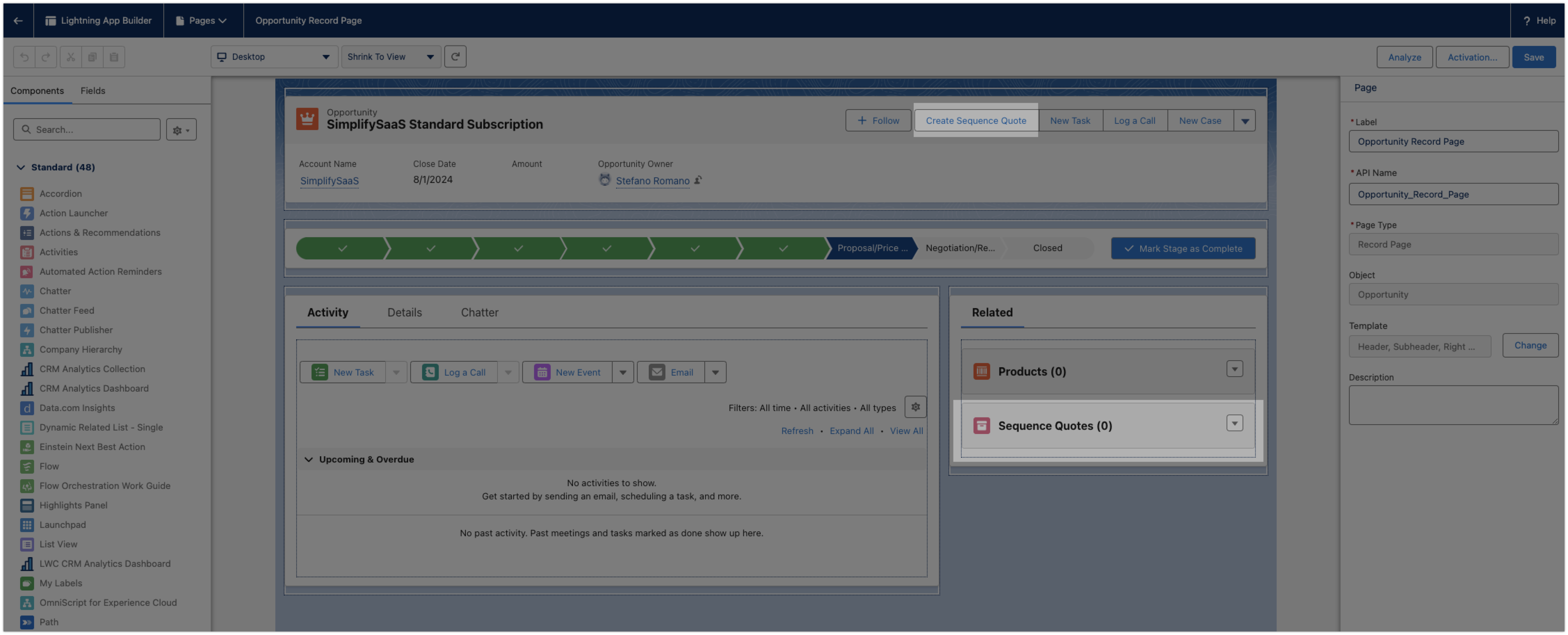Viewport: 1568px width, 635px height.
Task: Collapse the Upcoming & Overdue section
Action: (x=309, y=460)
